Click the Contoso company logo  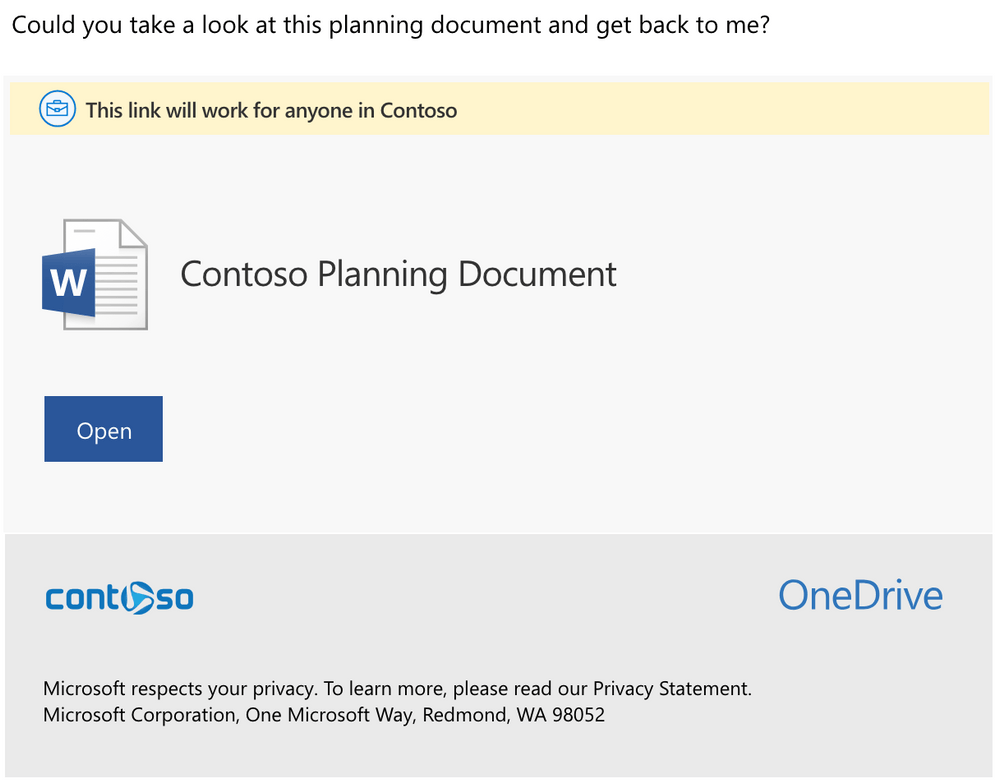click(x=119, y=597)
